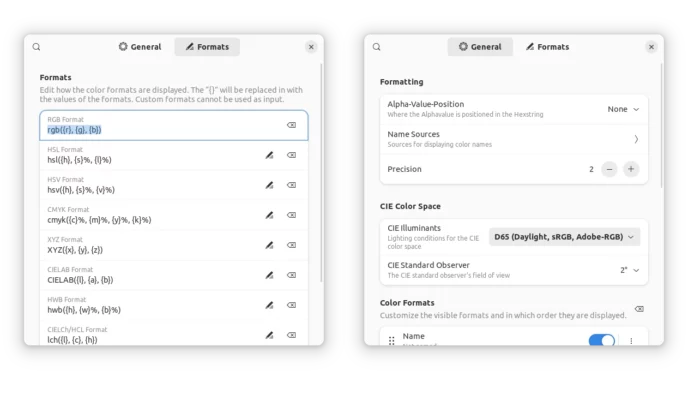Image resolution: width=700 pixels, height=394 pixels.
Task: Expand the Name Sources row
Action: click(514, 139)
